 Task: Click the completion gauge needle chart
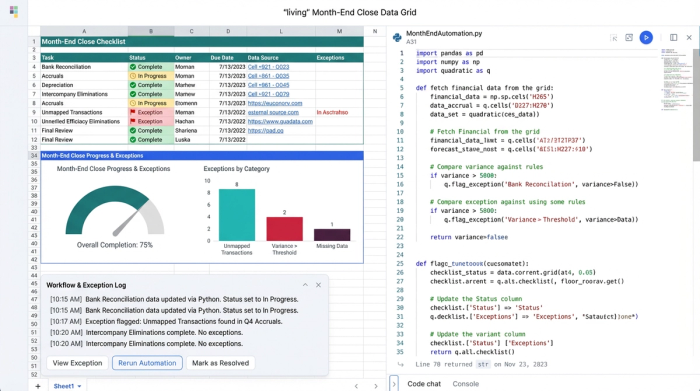coord(115,211)
